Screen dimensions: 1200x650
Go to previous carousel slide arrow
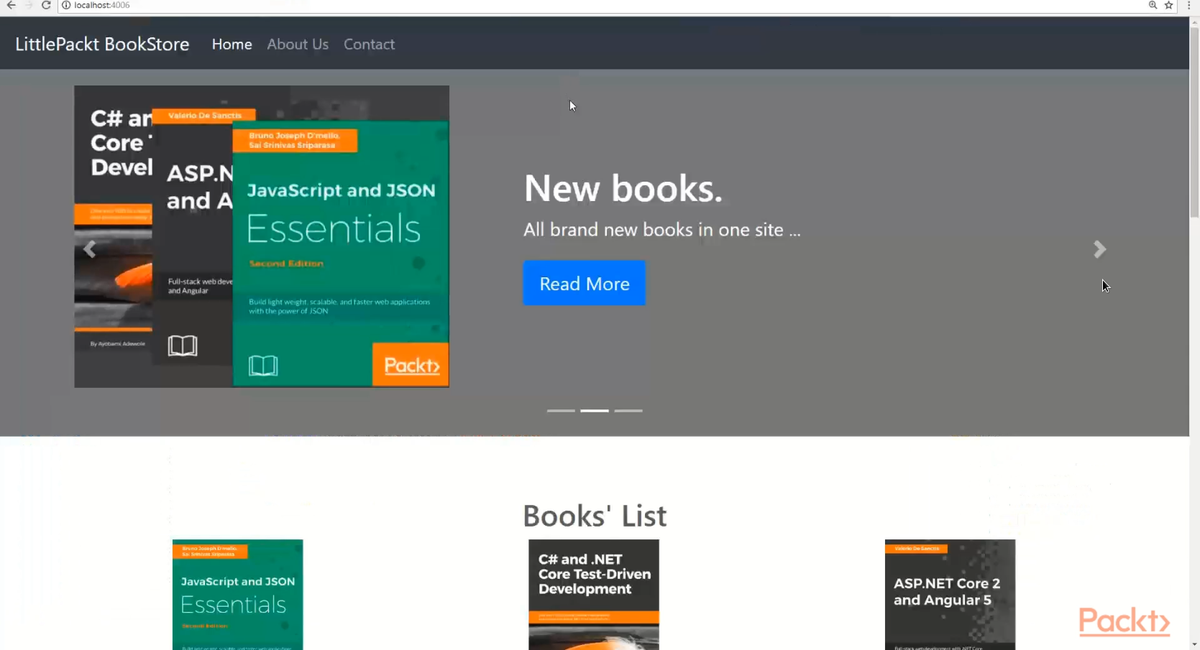(x=90, y=249)
